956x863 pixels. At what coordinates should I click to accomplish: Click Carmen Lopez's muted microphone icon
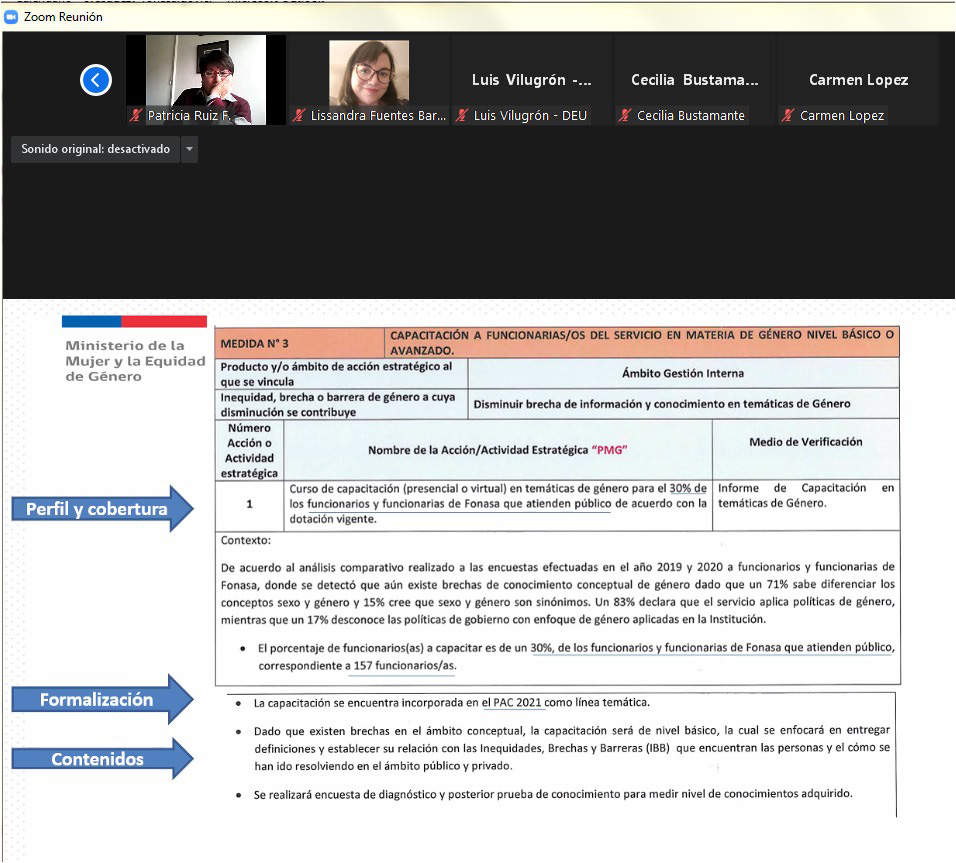[788, 116]
